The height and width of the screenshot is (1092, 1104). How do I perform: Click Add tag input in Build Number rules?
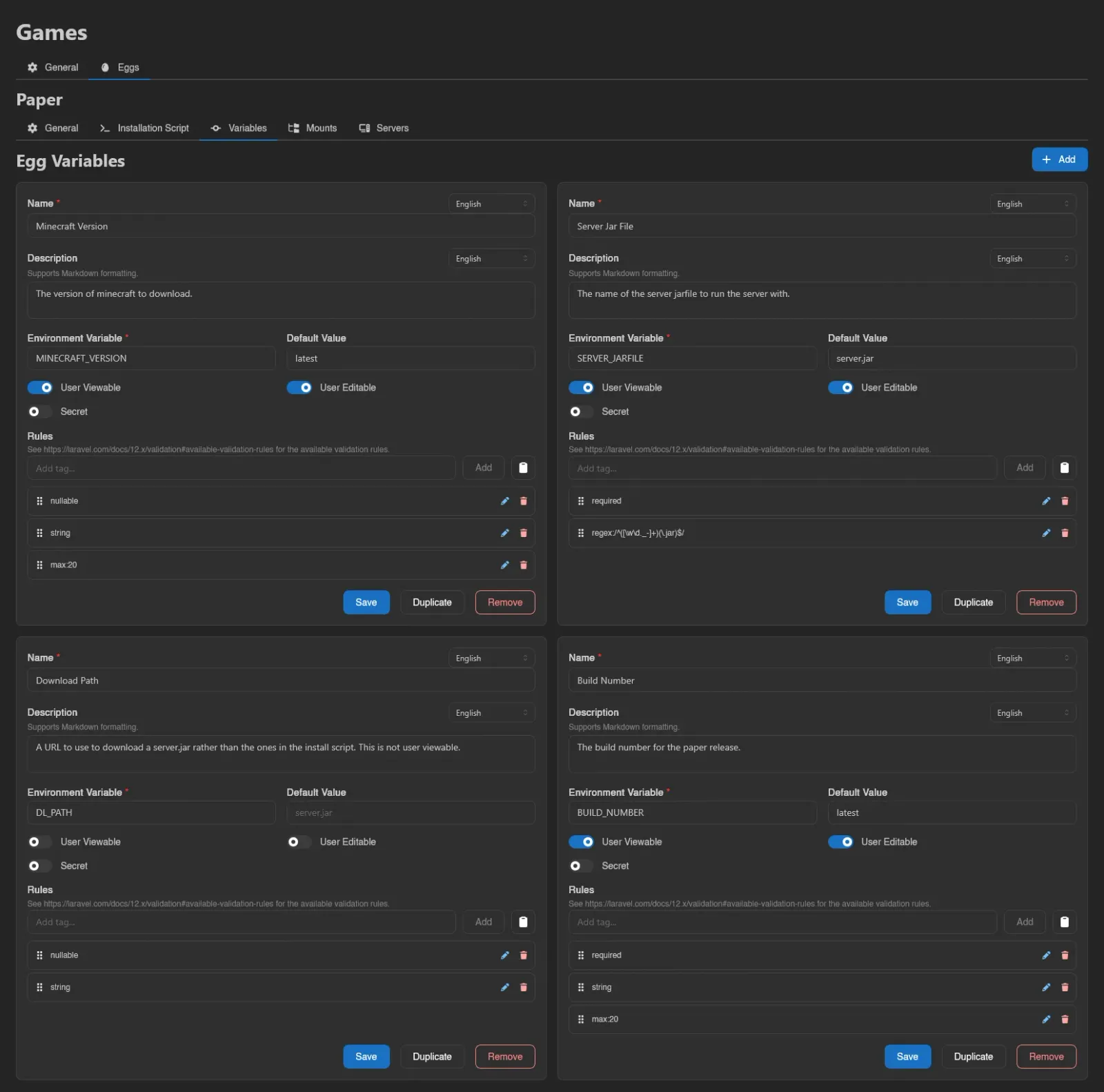(782, 922)
